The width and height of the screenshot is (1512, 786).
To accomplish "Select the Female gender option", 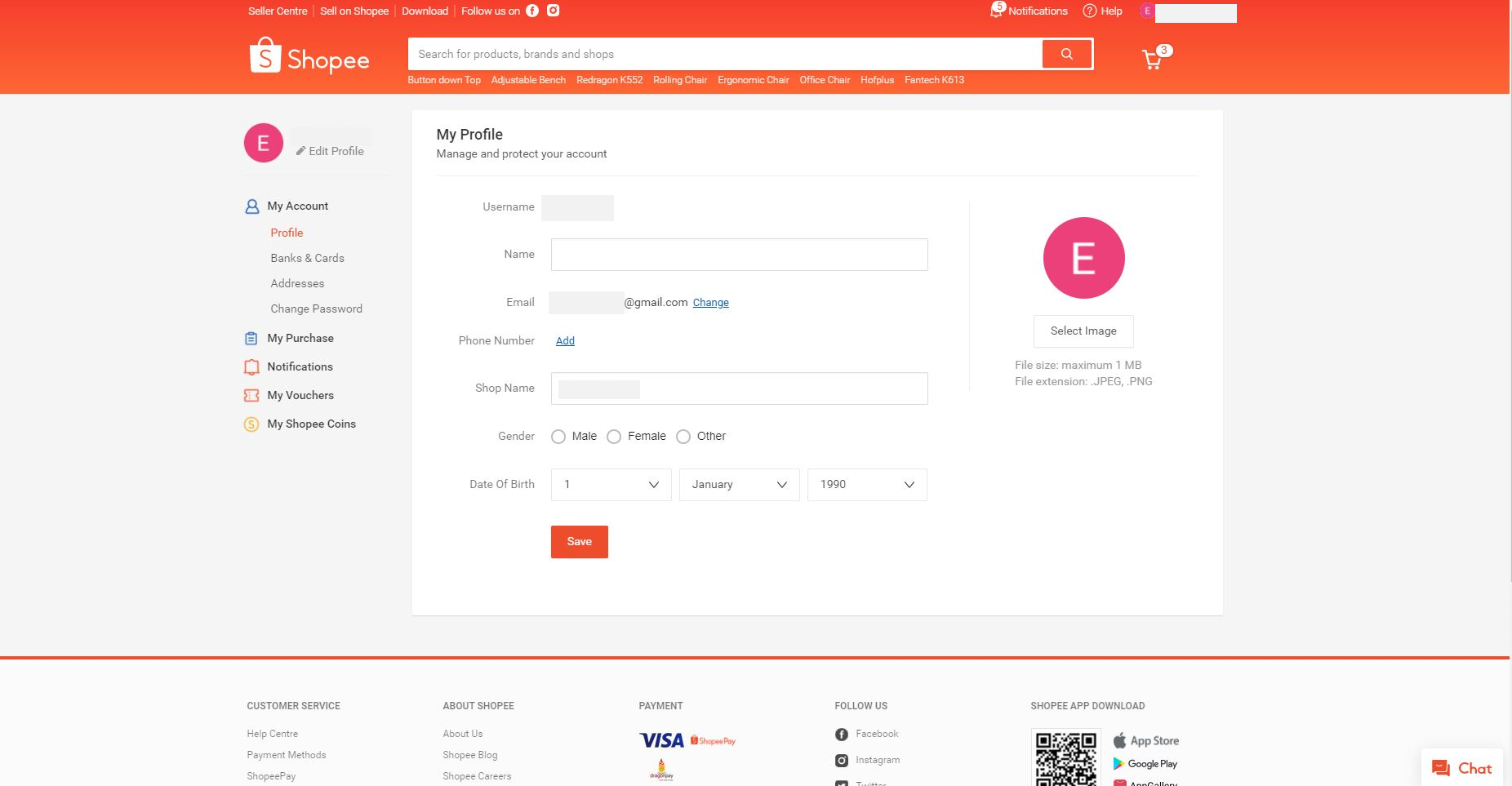I will [614, 437].
